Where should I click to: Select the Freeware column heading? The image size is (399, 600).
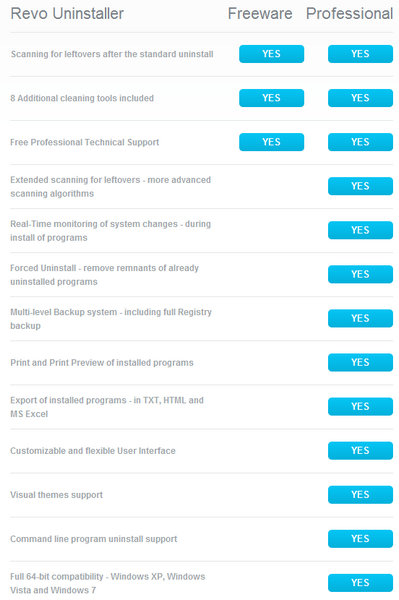pos(260,14)
